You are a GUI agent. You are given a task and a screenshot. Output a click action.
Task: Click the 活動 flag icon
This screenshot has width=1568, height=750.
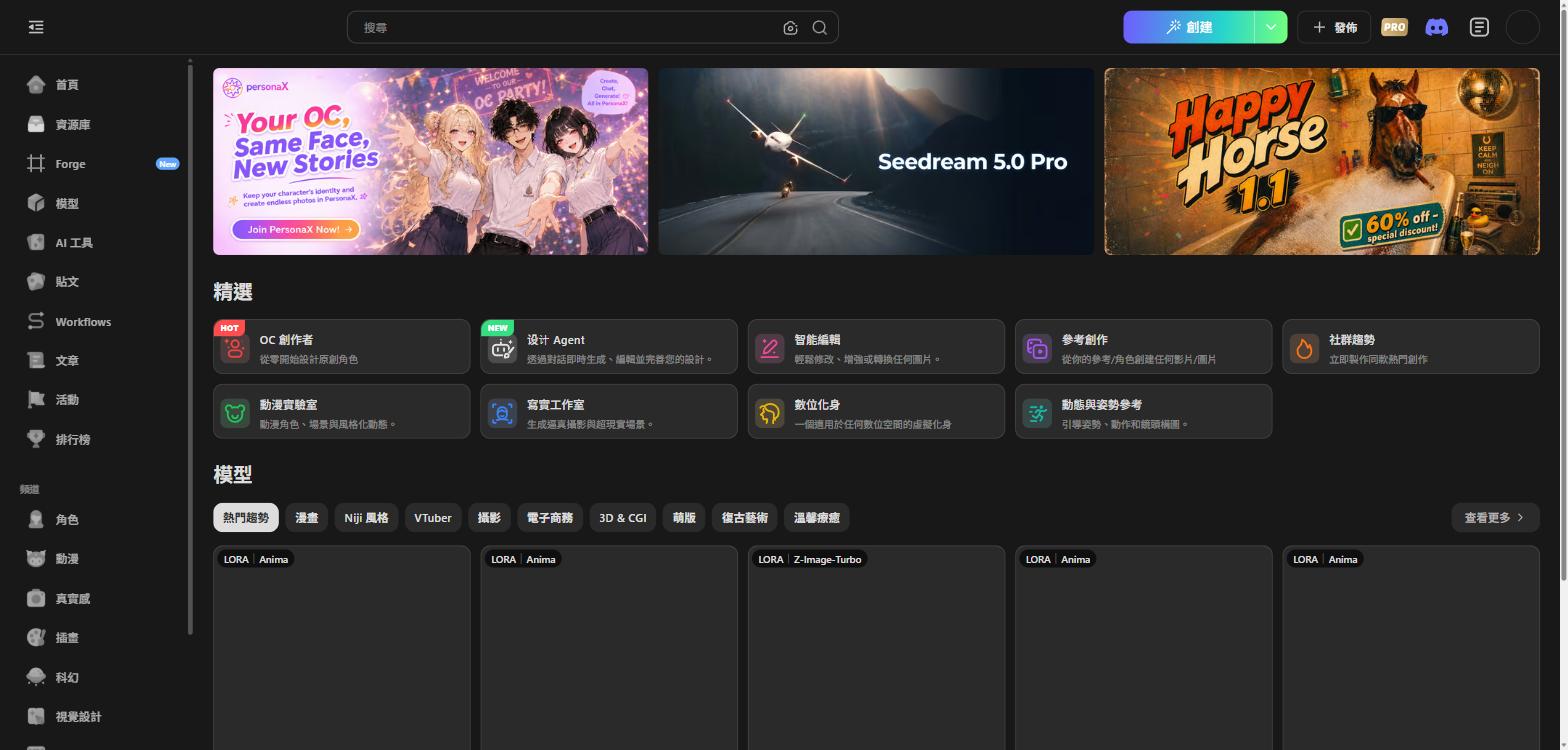point(36,399)
